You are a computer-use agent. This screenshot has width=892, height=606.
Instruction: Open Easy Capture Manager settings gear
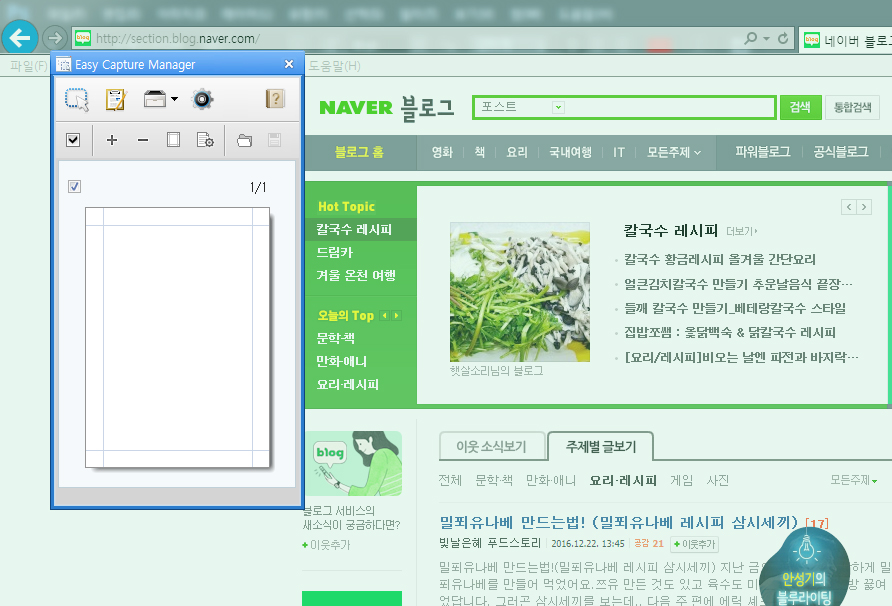pyautogui.click(x=202, y=99)
